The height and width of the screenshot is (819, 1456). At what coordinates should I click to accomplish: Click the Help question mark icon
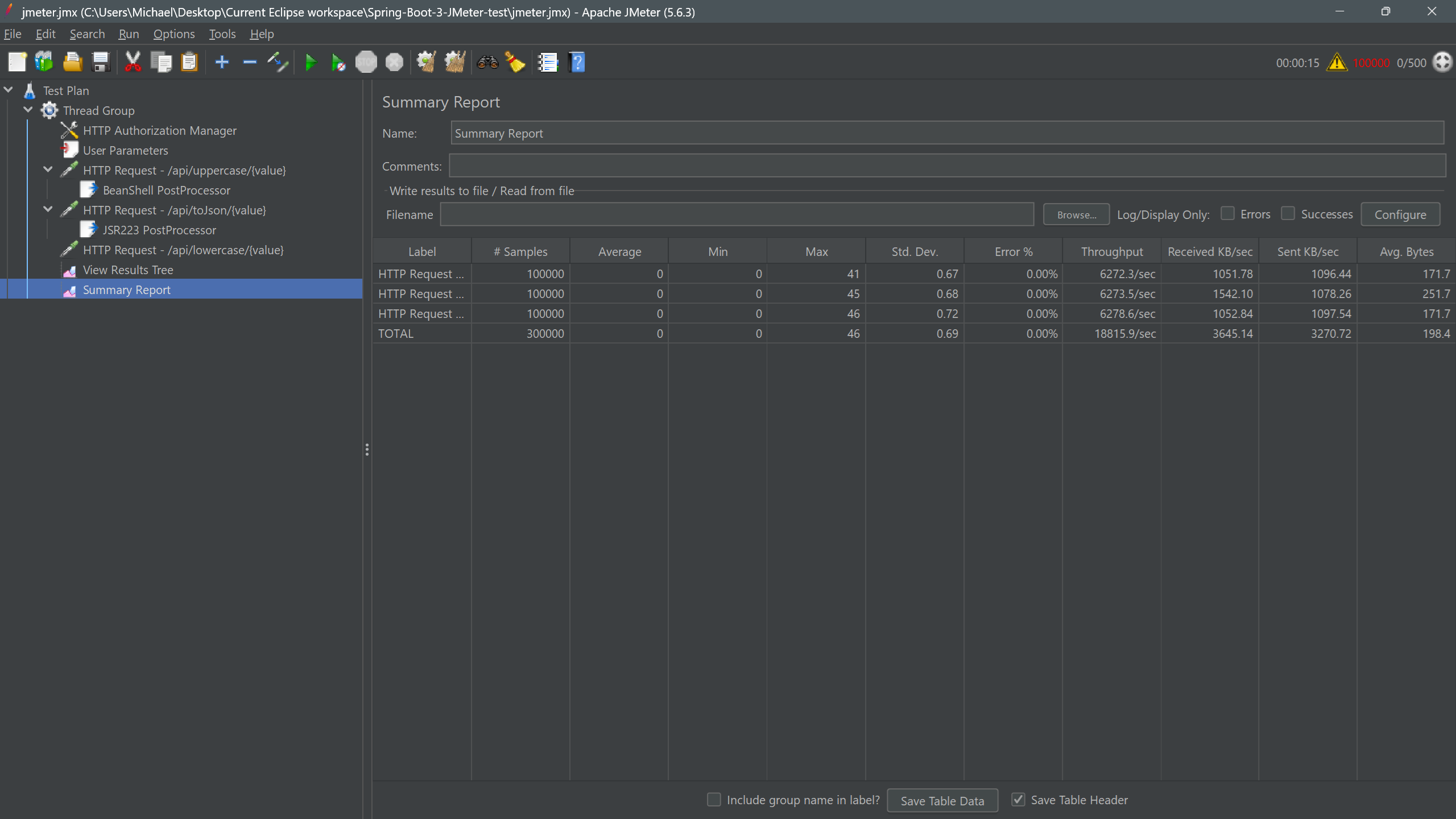576,62
